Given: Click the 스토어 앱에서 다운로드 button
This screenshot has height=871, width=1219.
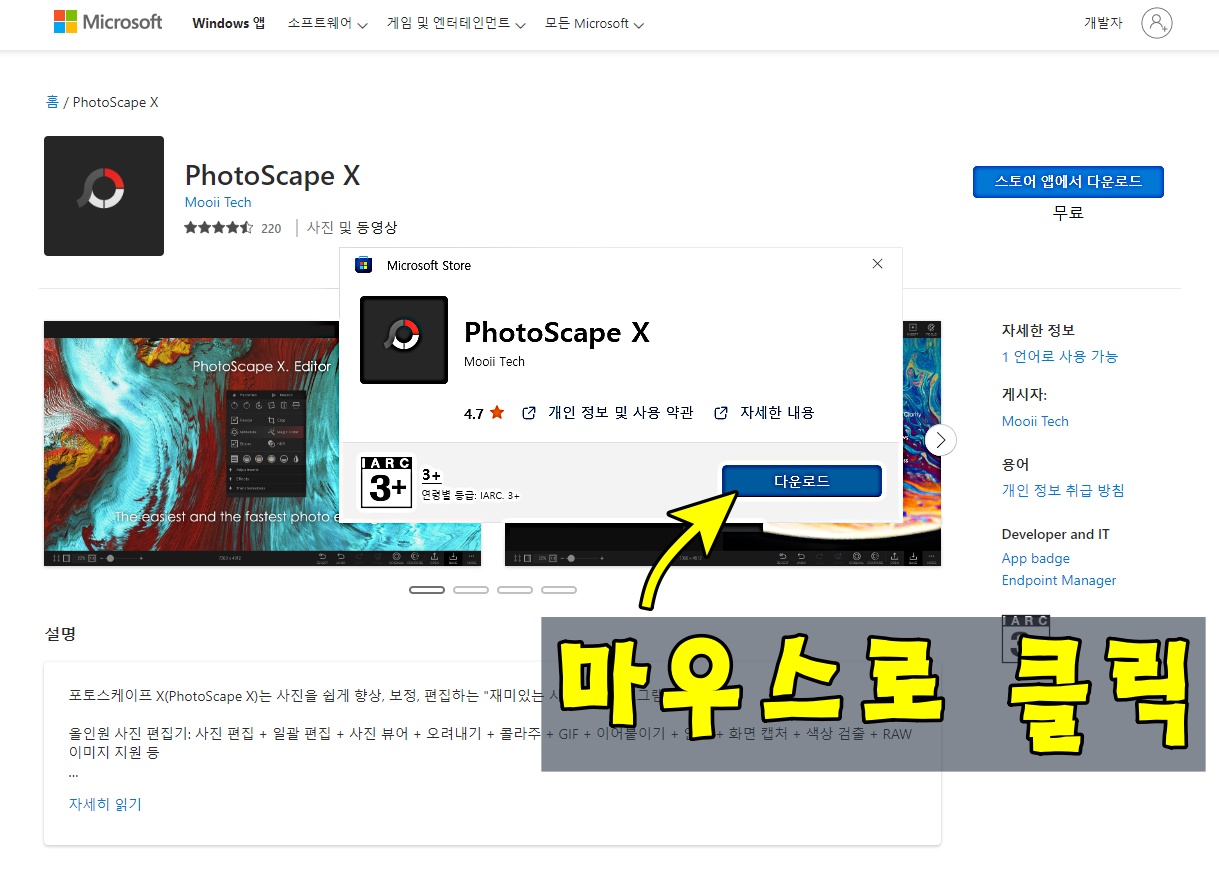Looking at the screenshot, I should pyautogui.click(x=1068, y=182).
